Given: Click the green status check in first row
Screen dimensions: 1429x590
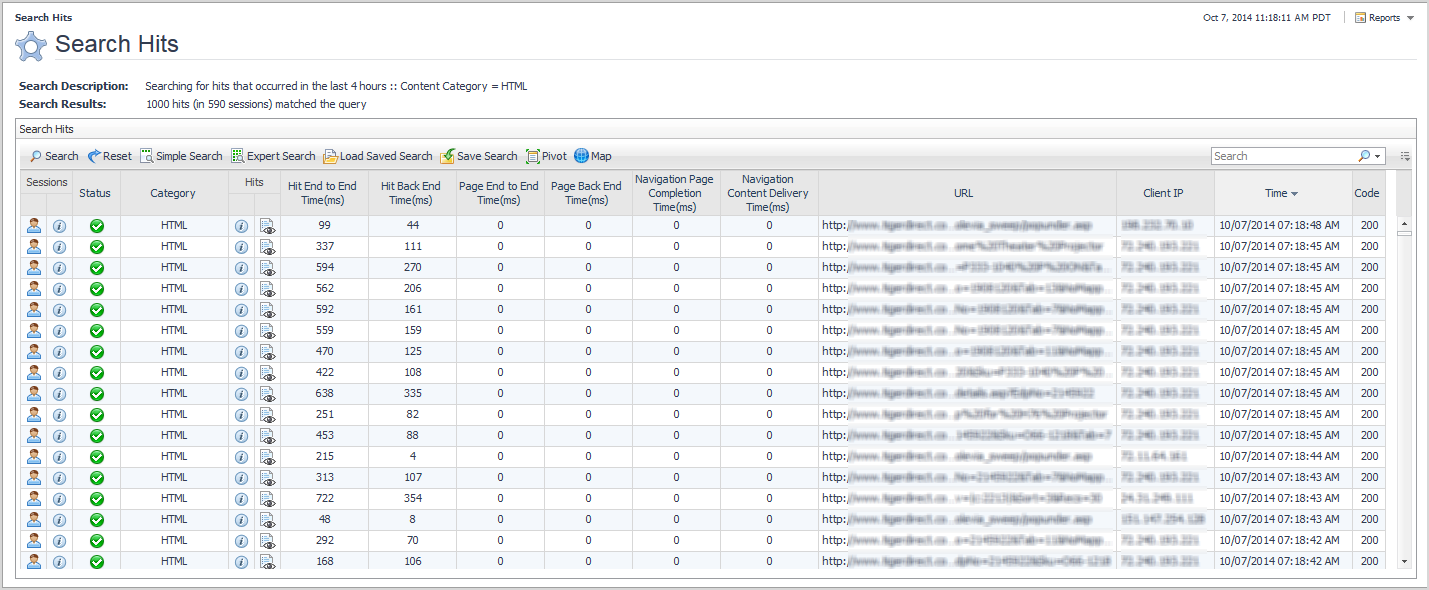Looking at the screenshot, I should [x=97, y=226].
